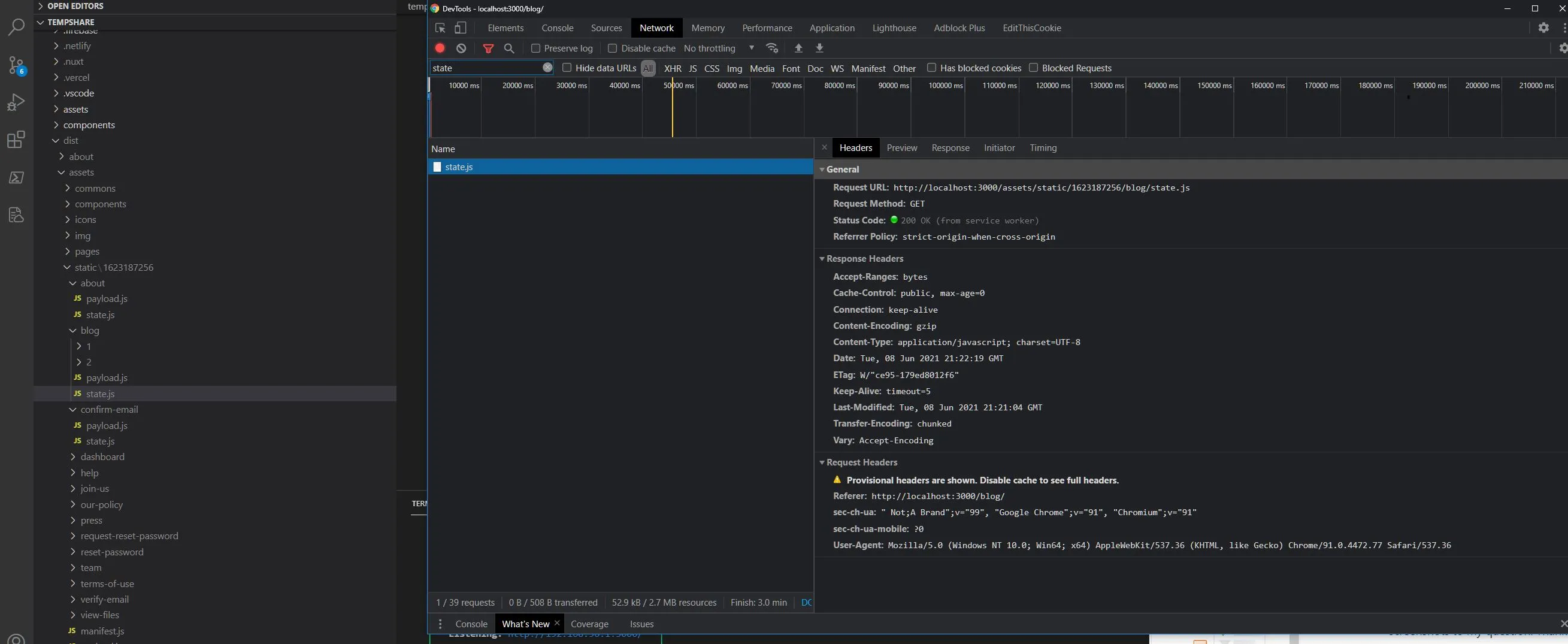1568x644 pixels.
Task: Click the red record network log button
Action: (440, 48)
